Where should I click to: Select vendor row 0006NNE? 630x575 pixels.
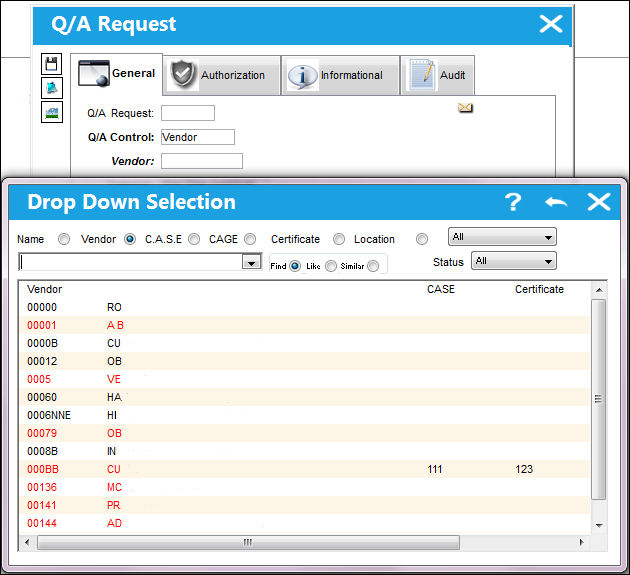click(305, 415)
